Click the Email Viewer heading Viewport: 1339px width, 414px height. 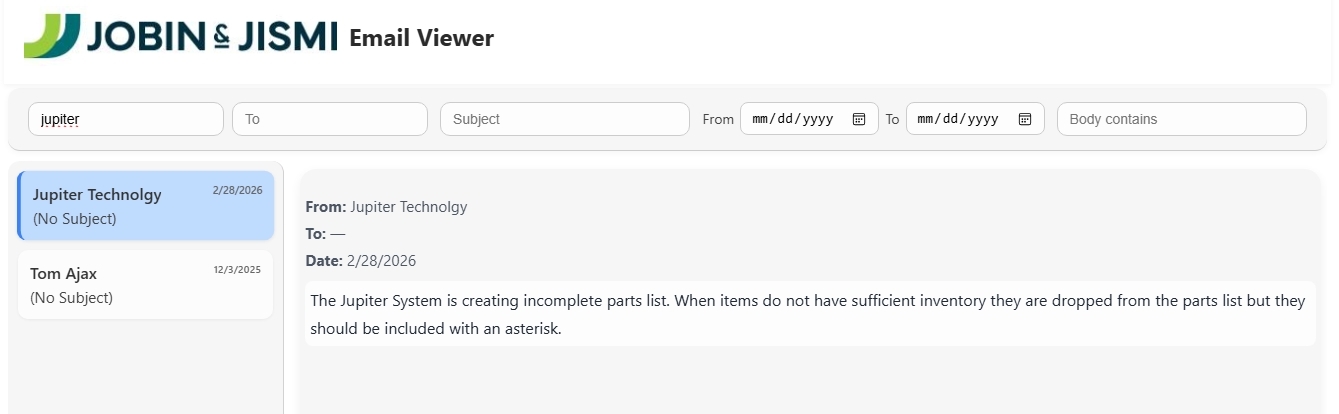(x=421, y=38)
